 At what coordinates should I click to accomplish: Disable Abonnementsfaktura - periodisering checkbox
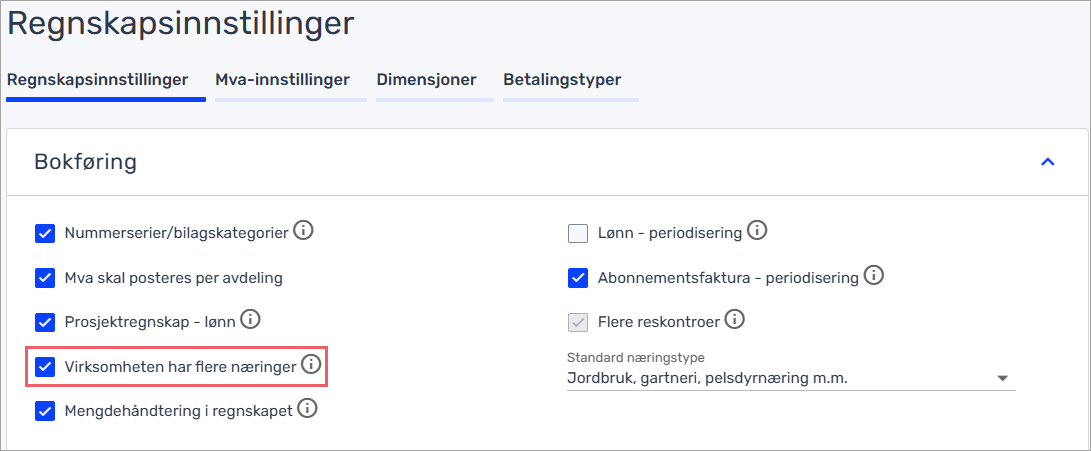pyautogui.click(x=578, y=278)
